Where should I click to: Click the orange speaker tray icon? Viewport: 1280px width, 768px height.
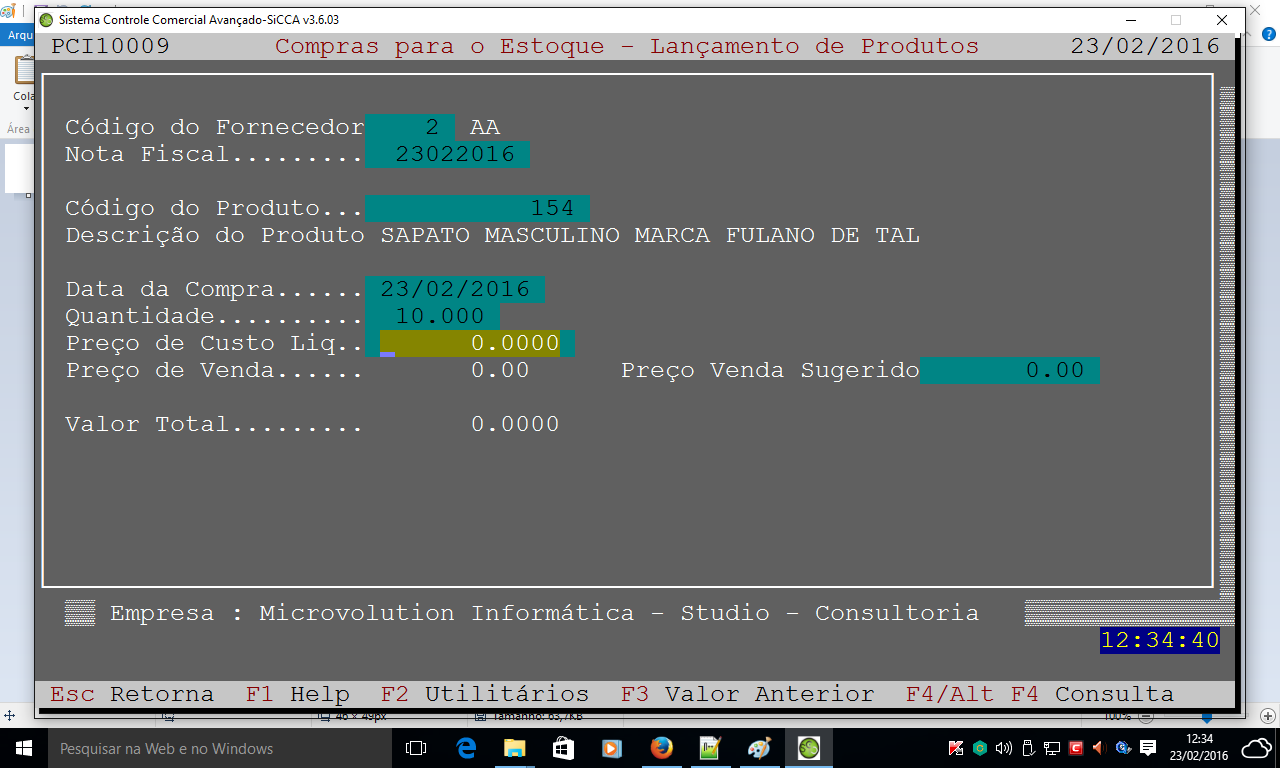(x=1099, y=748)
